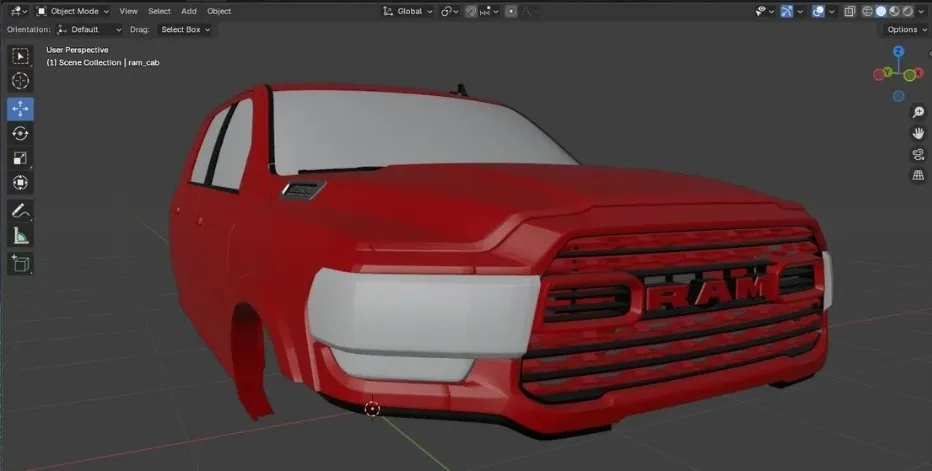Open Global transform orientation dropdown
Image resolution: width=932 pixels, height=471 pixels.
click(408, 11)
